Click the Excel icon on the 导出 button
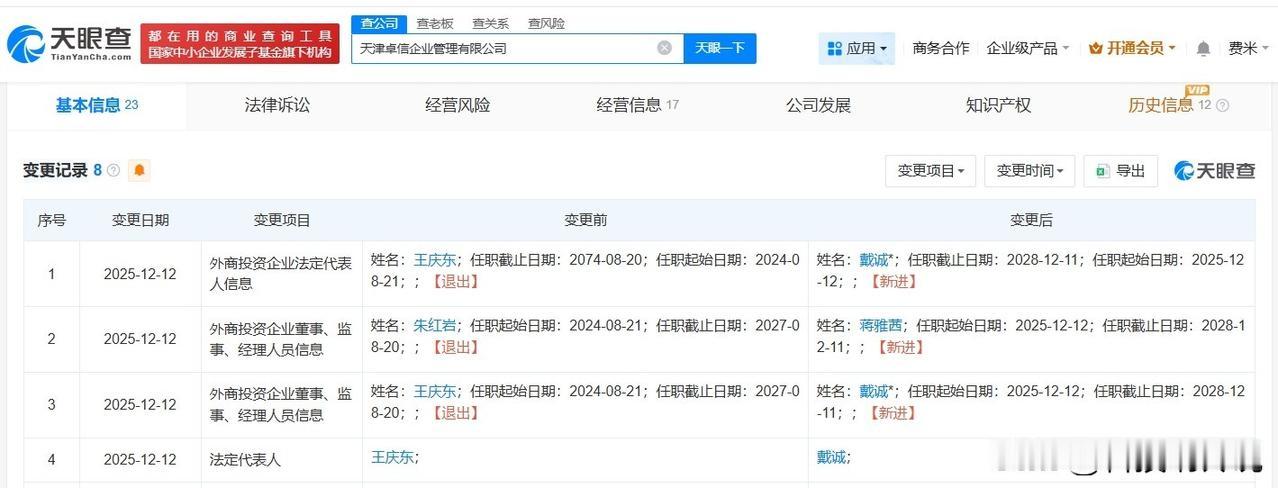 click(x=1102, y=171)
